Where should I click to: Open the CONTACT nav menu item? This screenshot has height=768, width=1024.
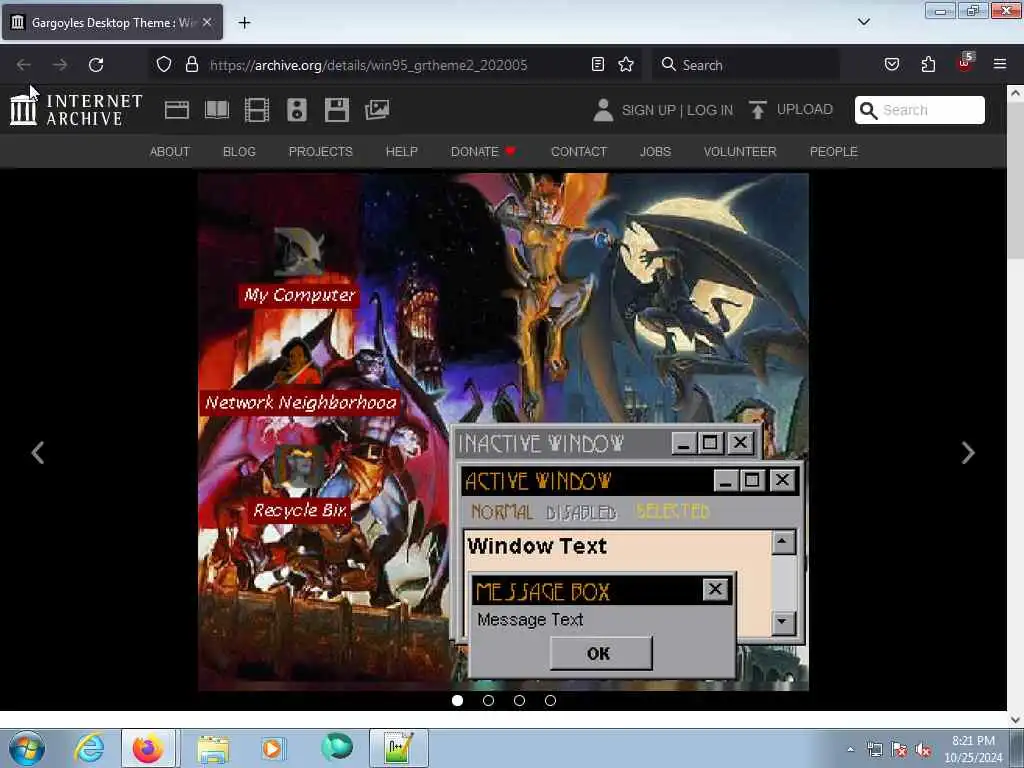pos(579,152)
